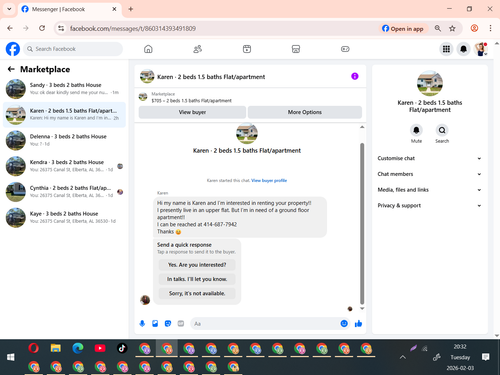Open the account profile picture menu
500x375 pixels.
tap(481, 49)
